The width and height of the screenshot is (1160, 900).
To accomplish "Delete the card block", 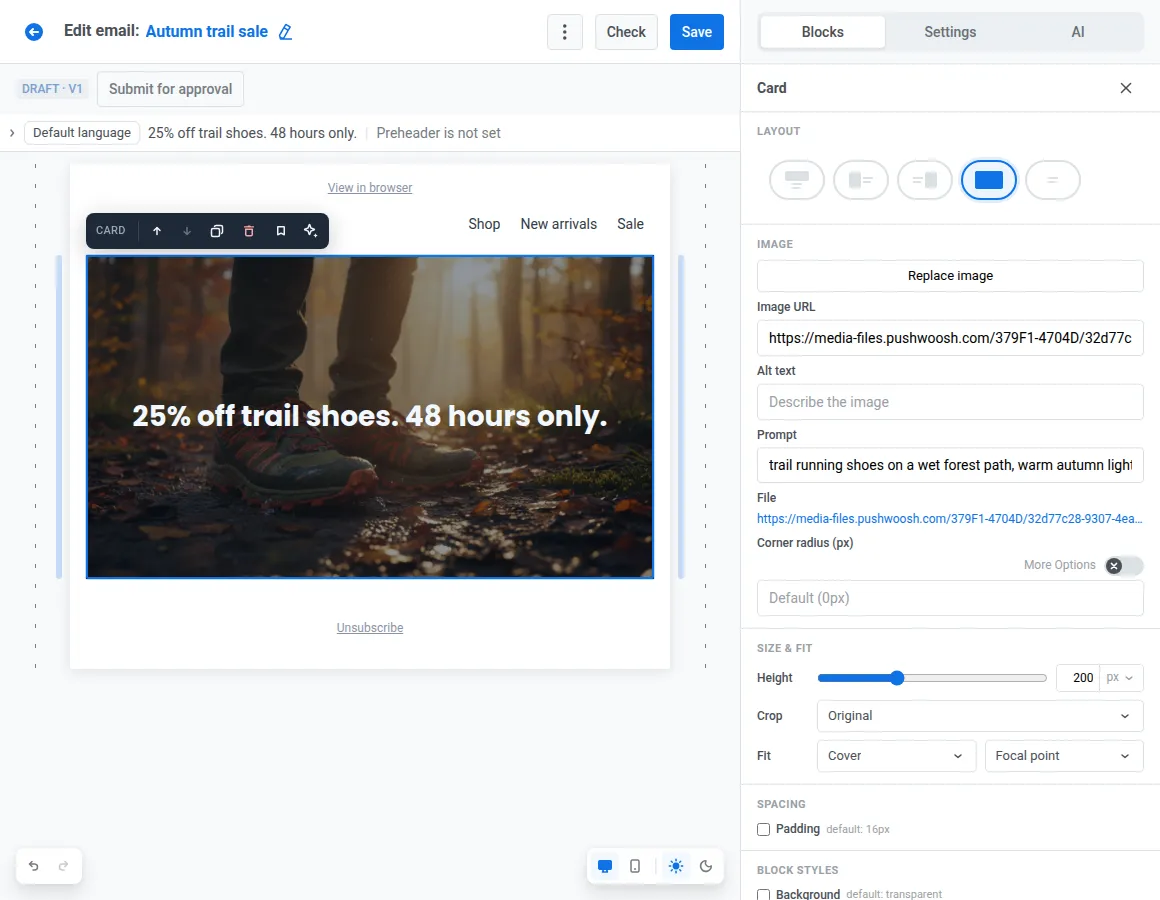I will click(x=249, y=231).
